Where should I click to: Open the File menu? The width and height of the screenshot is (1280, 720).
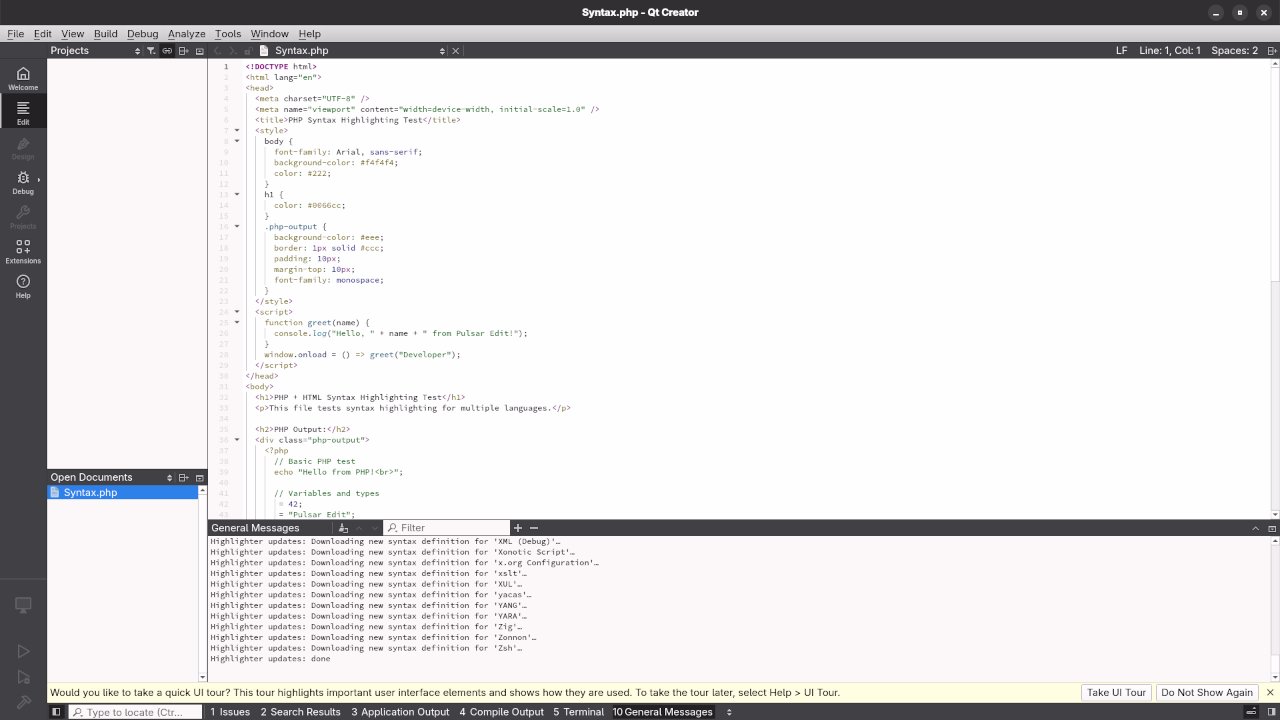pyautogui.click(x=15, y=33)
